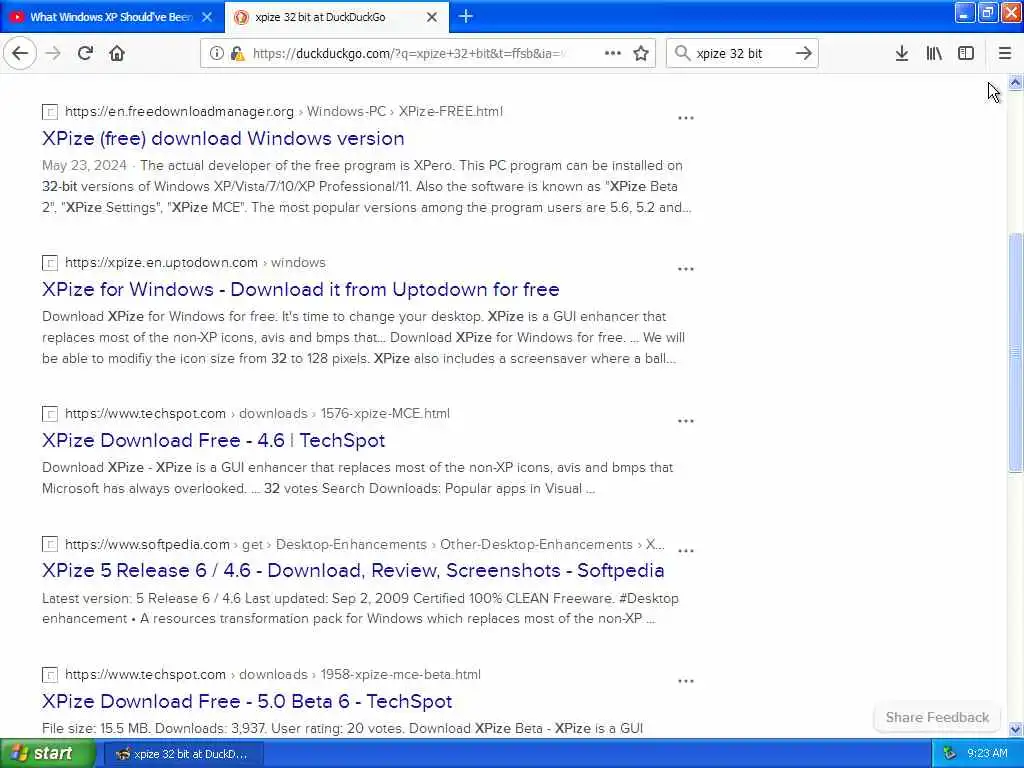The height and width of the screenshot is (768, 1024).
Task: Click the scrollbar down arrow
Action: coord(1015,729)
